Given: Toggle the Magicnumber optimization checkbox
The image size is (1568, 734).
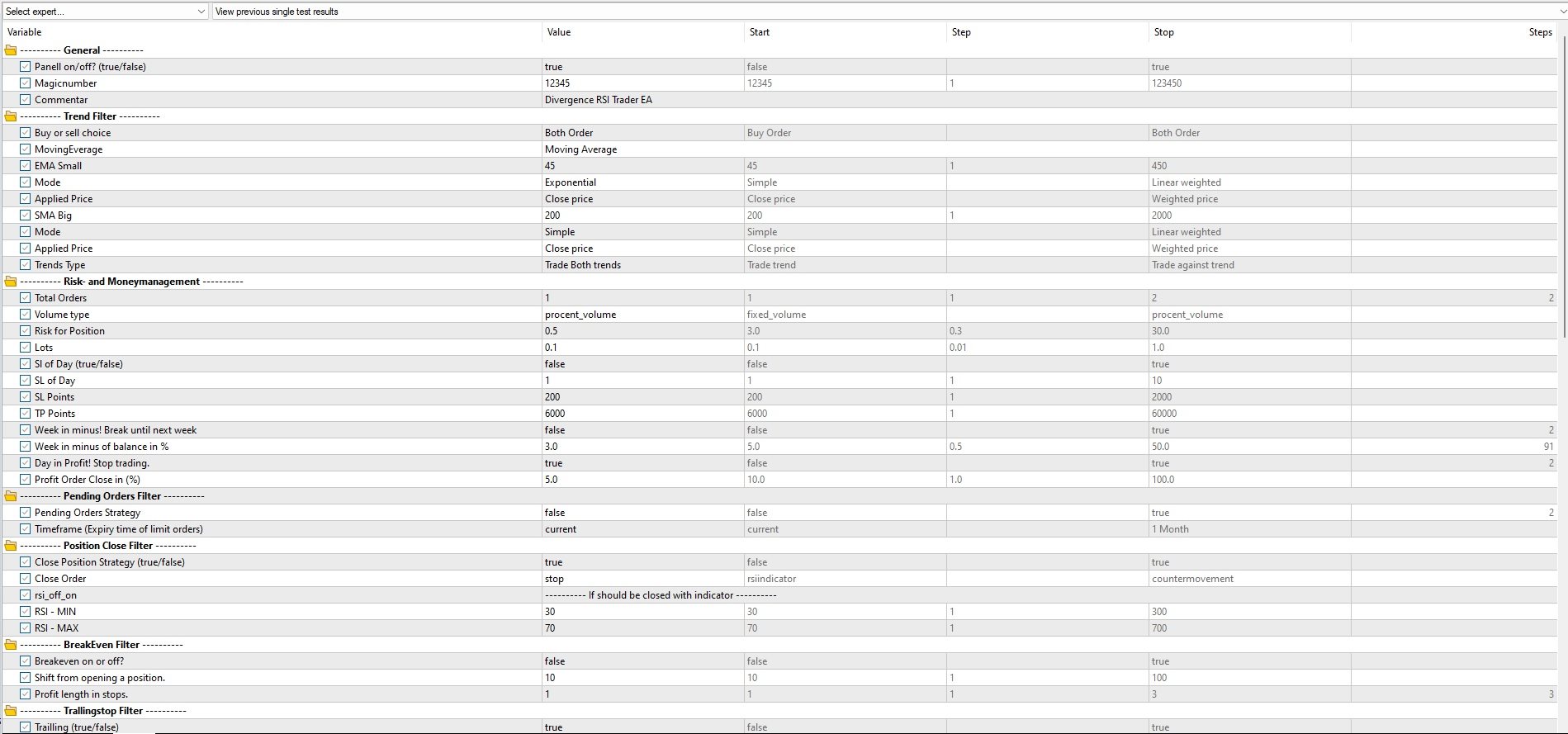Looking at the screenshot, I should click(x=26, y=83).
